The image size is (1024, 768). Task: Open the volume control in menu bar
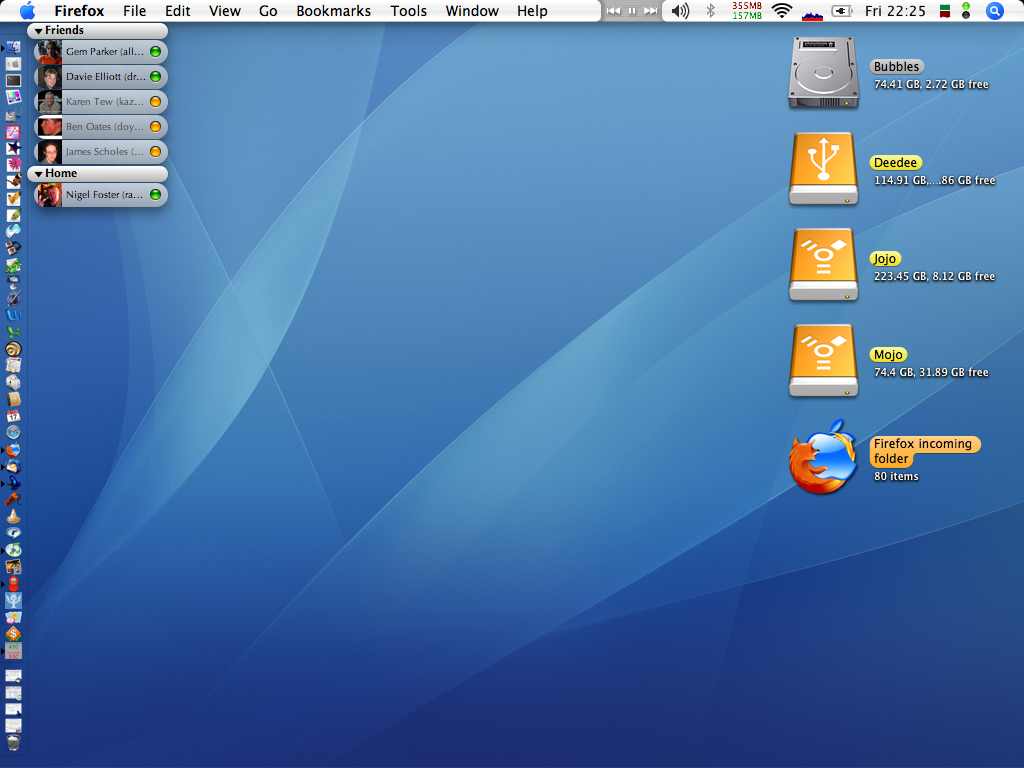pos(680,11)
